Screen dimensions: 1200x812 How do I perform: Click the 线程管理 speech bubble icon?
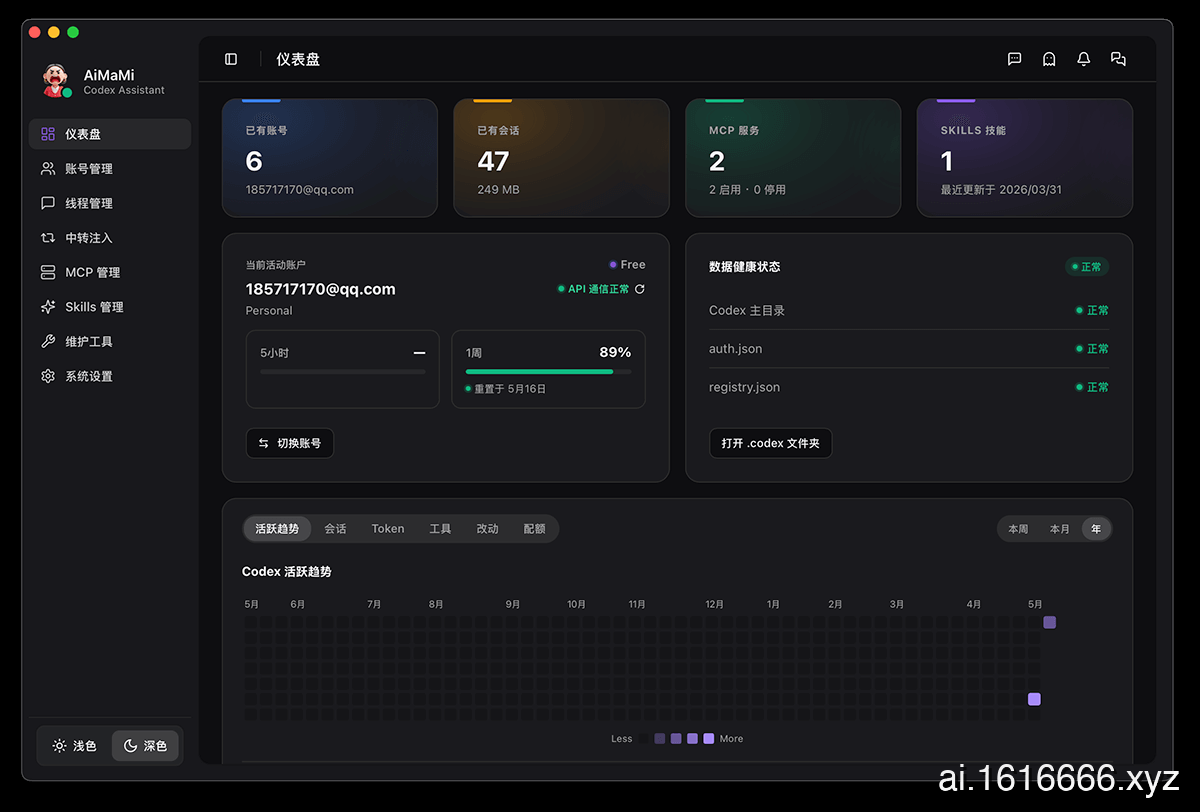(48, 203)
